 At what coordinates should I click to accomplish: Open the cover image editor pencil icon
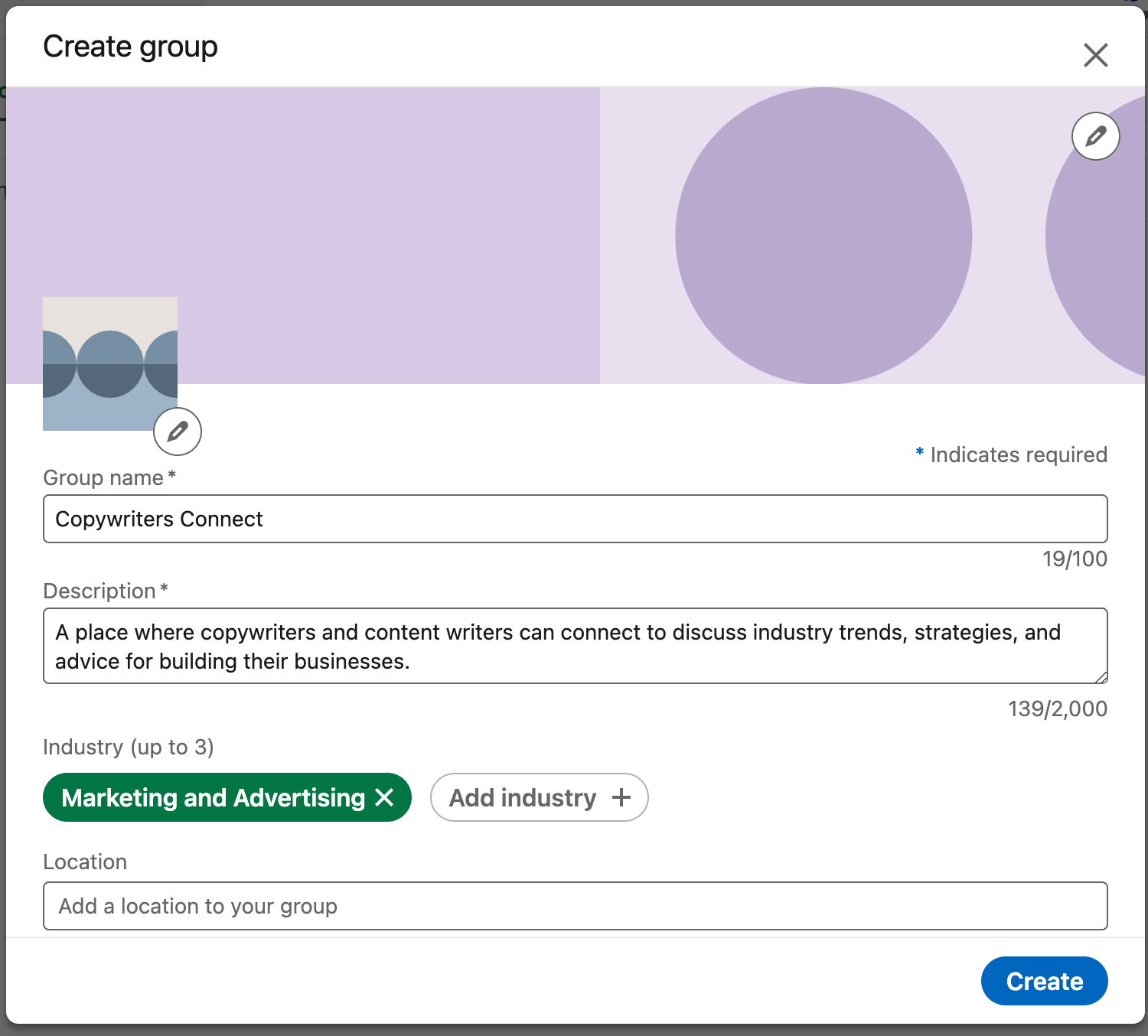click(x=1095, y=136)
